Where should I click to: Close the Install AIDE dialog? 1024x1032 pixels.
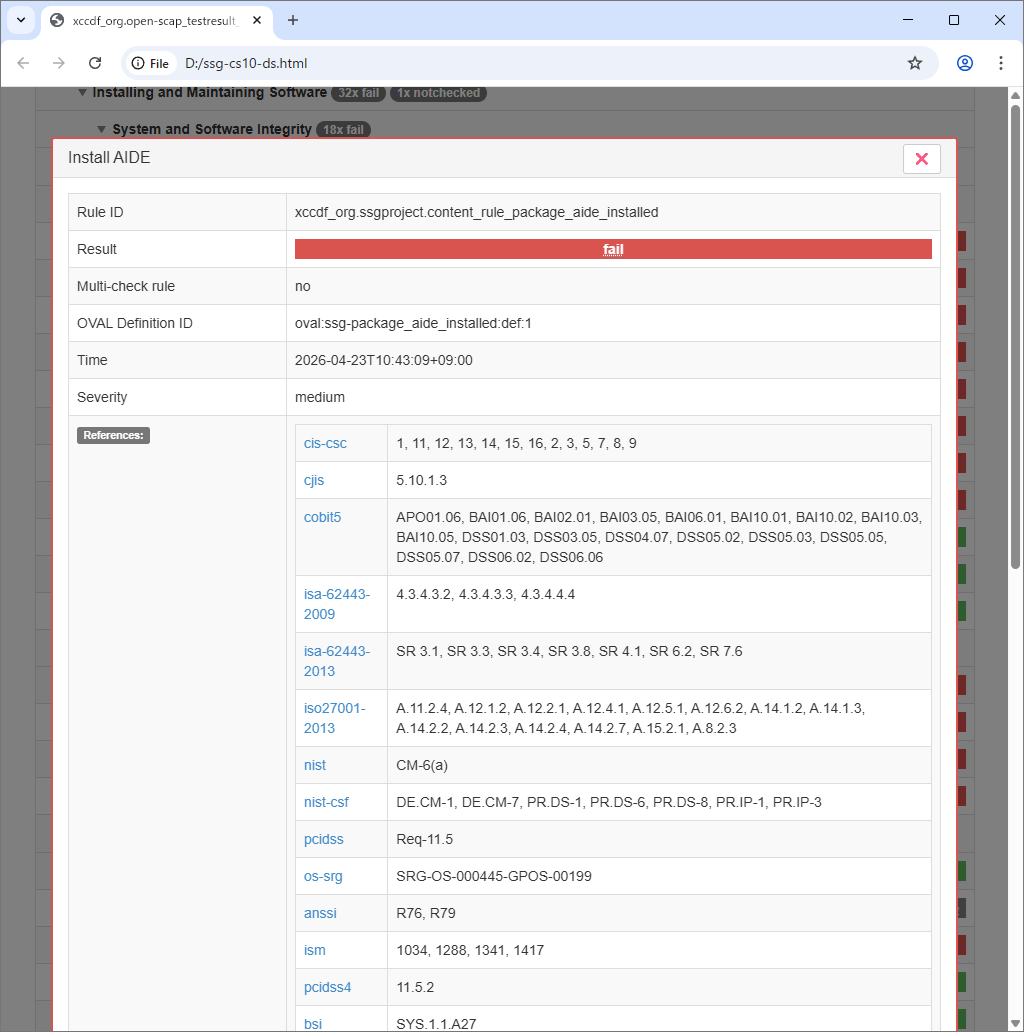tap(921, 159)
